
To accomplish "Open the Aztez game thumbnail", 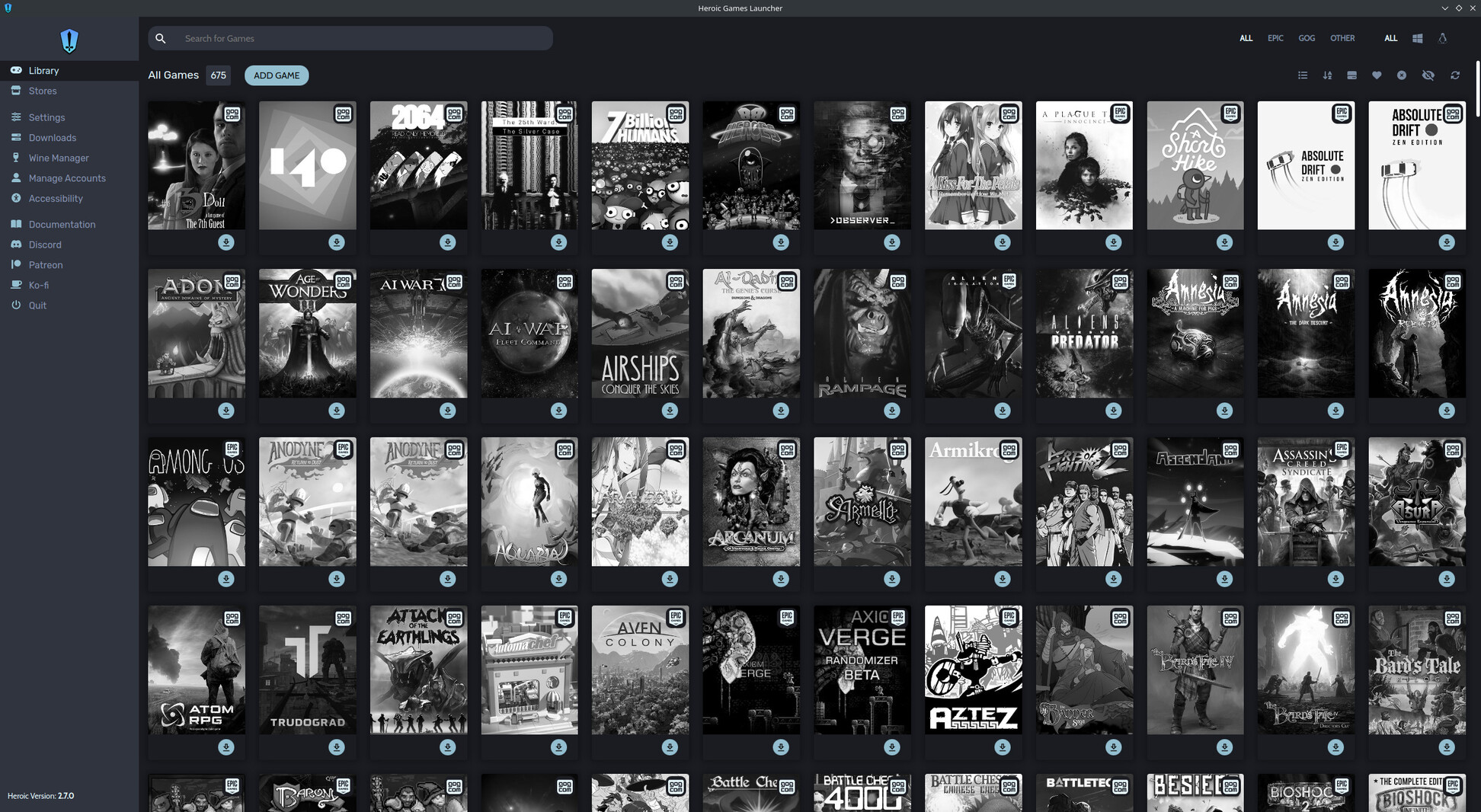I will coord(973,670).
